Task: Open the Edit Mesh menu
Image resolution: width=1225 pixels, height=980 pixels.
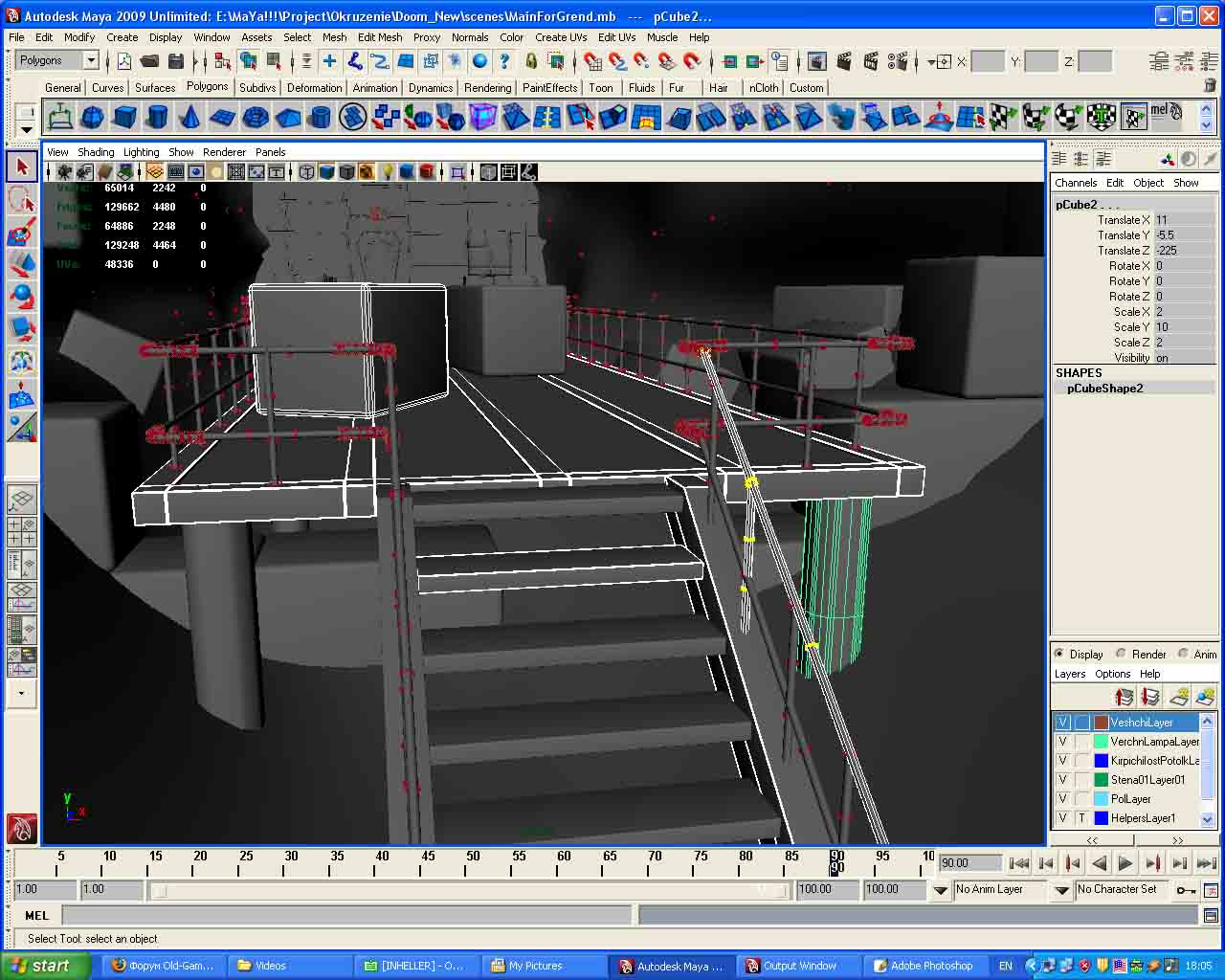Action: pos(380,37)
